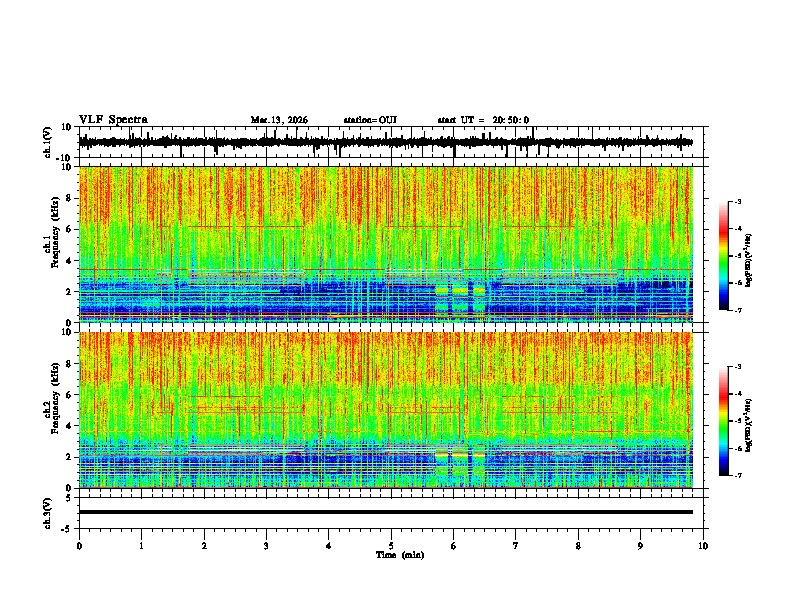Click the "ch.3(V)" axis label
The height and width of the screenshot is (612, 792).
[48, 514]
